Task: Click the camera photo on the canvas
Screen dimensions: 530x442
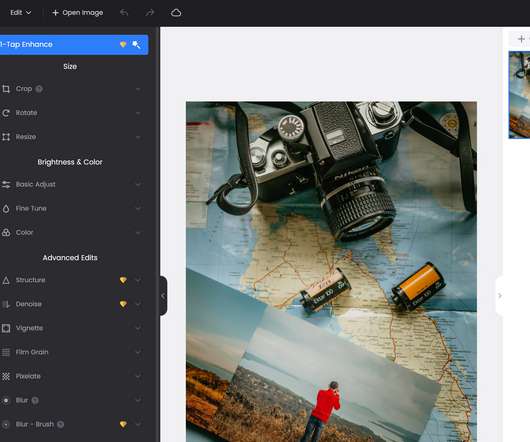Action: (x=331, y=271)
